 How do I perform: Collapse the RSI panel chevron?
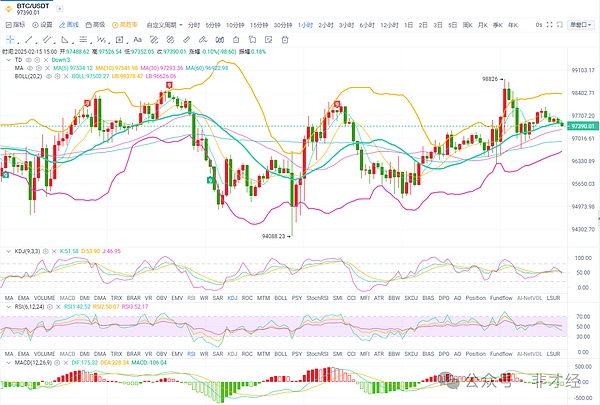(x=8, y=307)
